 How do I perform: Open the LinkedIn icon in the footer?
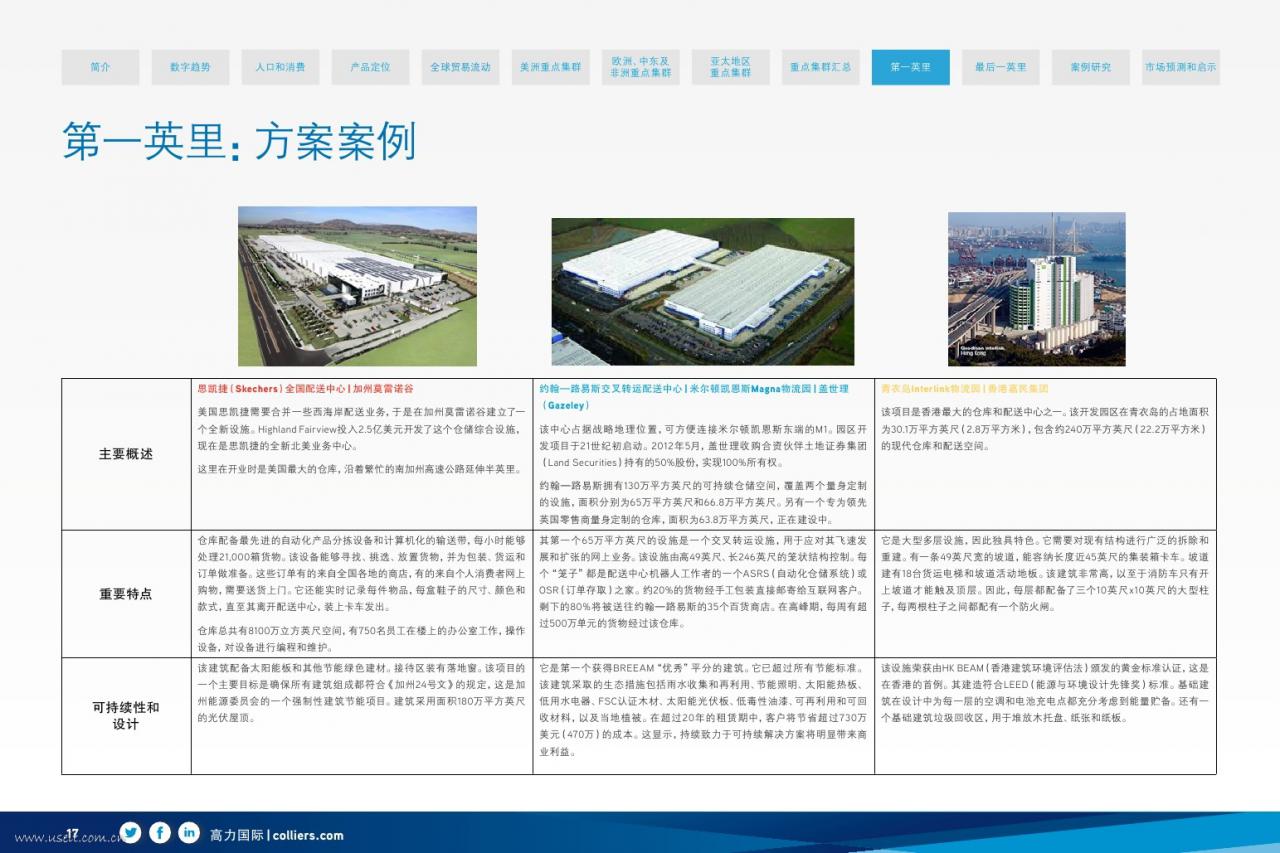pos(189,832)
